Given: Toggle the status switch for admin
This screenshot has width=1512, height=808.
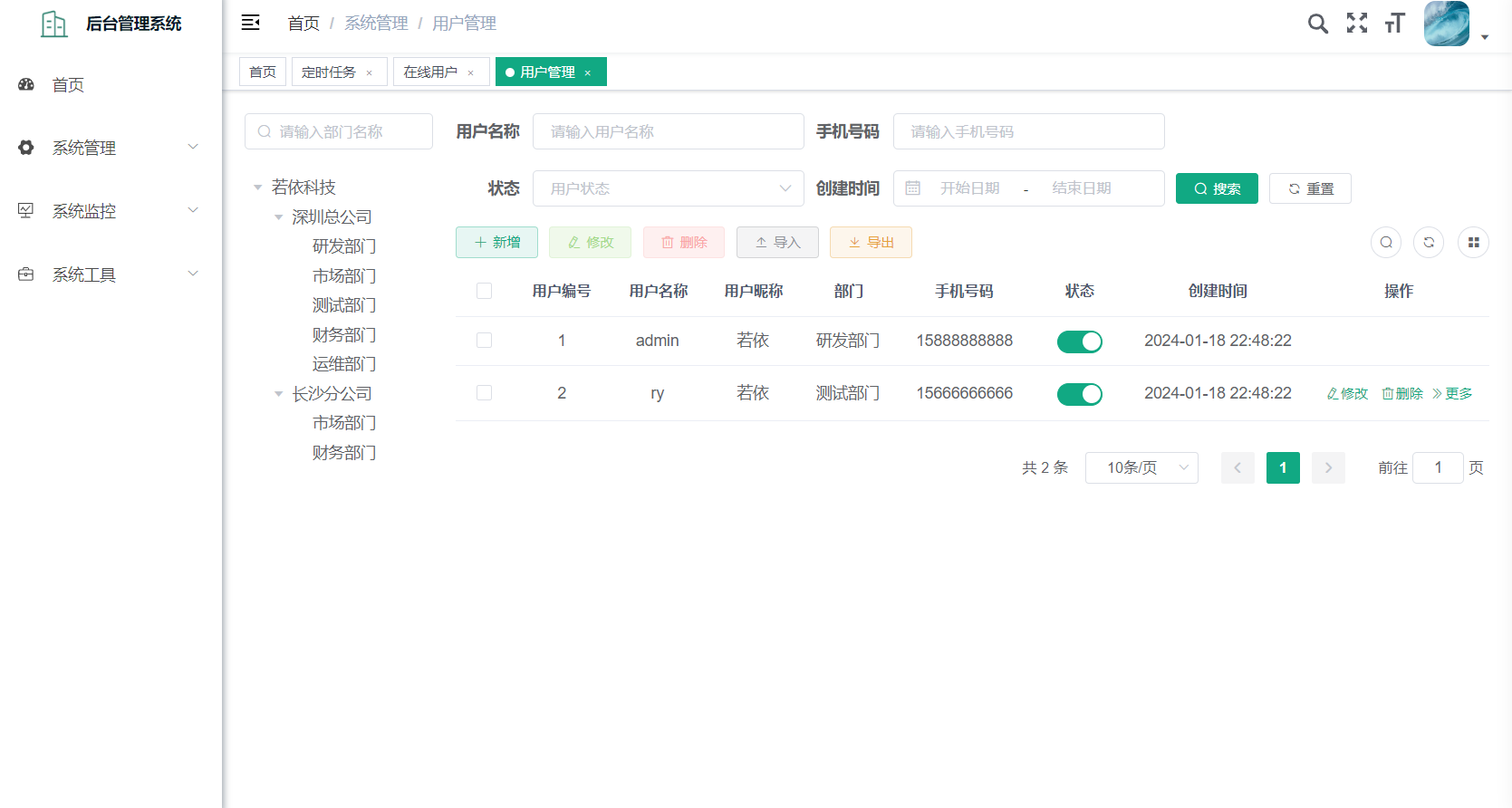Looking at the screenshot, I should pos(1079,341).
